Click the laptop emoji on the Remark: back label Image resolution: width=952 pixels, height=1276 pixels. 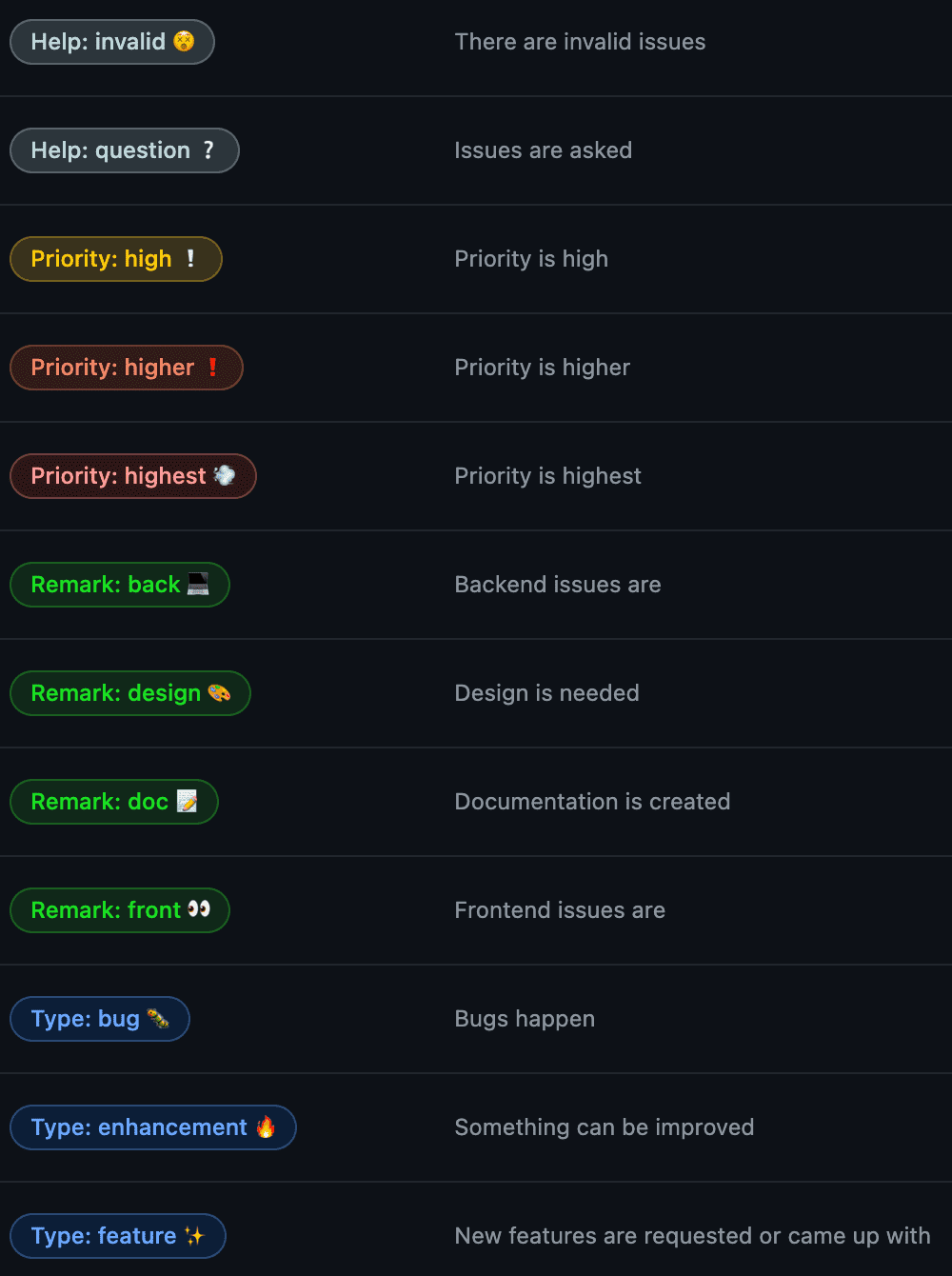[198, 585]
